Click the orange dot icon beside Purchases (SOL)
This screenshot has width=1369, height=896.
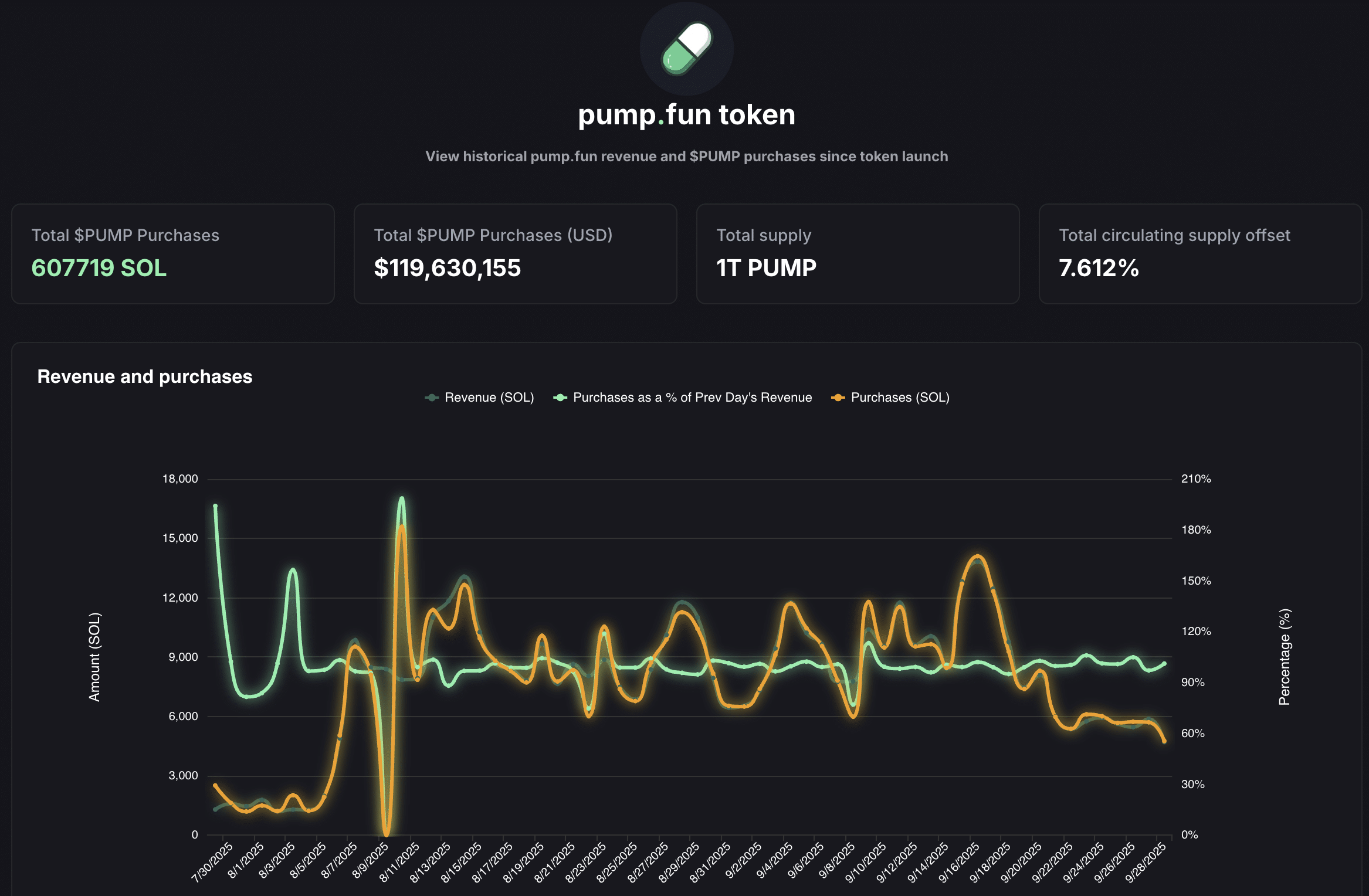837,398
